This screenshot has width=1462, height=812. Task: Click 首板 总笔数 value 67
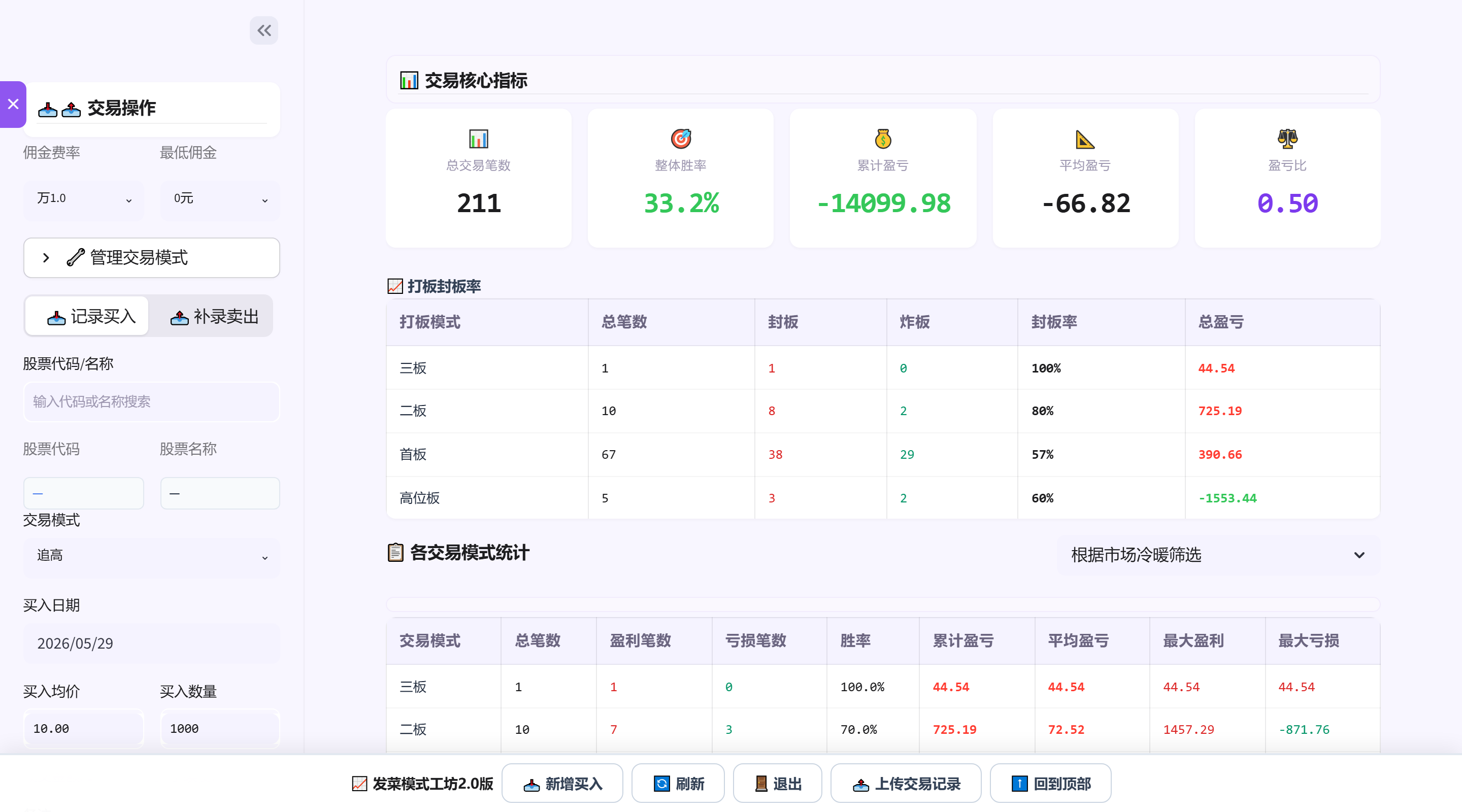pyautogui.click(x=609, y=454)
